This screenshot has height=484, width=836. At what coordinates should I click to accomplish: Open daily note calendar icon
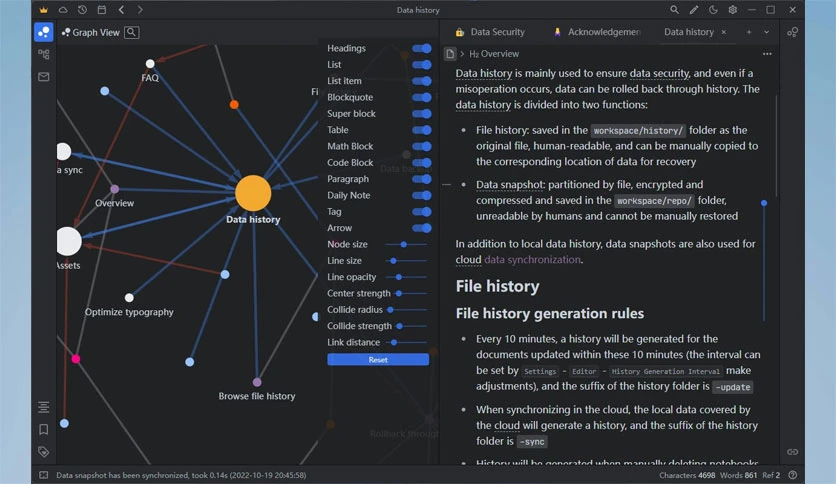[101, 10]
